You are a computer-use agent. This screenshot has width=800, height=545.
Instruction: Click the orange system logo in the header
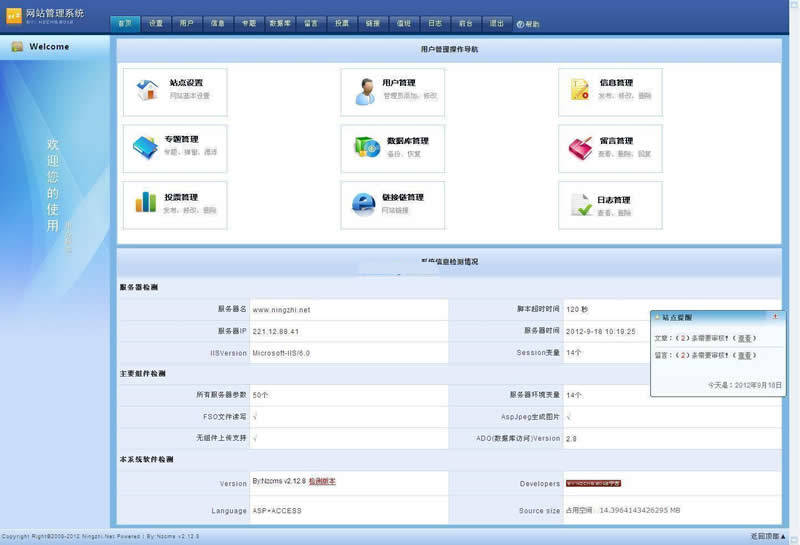pos(14,16)
